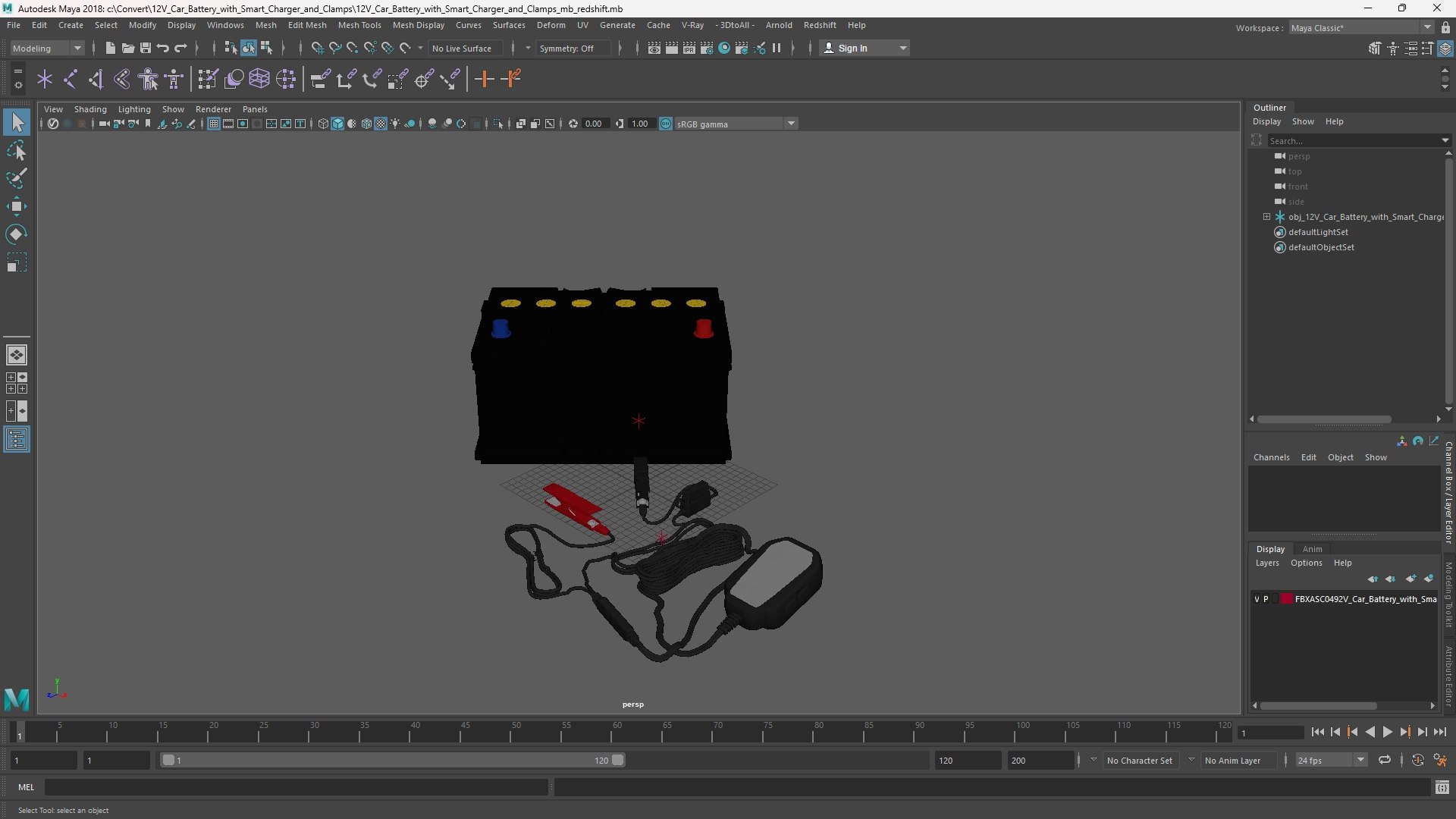The height and width of the screenshot is (819, 1456).
Task: Click the Save Scene icon
Action: click(x=146, y=48)
